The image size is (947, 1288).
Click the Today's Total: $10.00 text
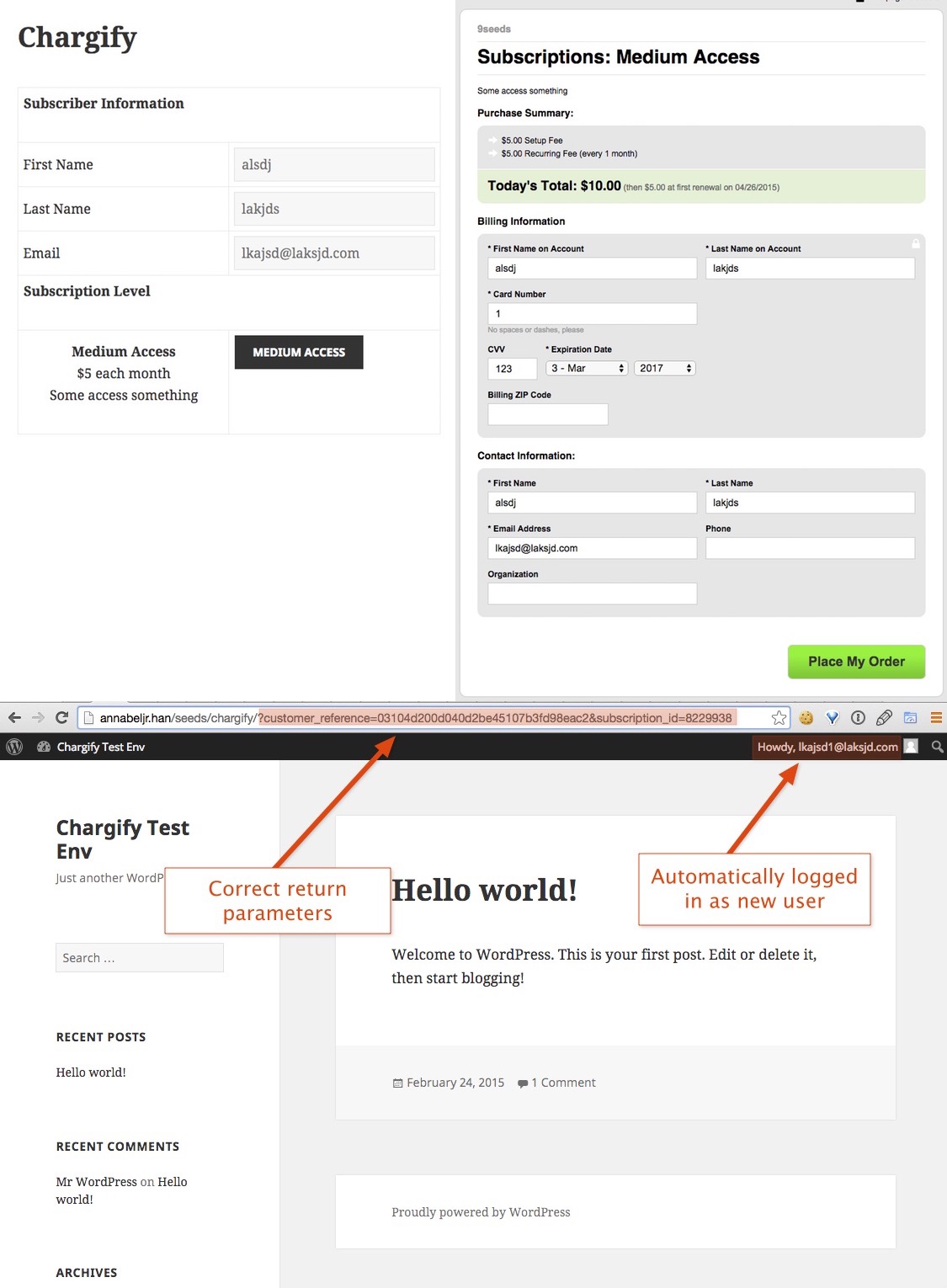554,186
